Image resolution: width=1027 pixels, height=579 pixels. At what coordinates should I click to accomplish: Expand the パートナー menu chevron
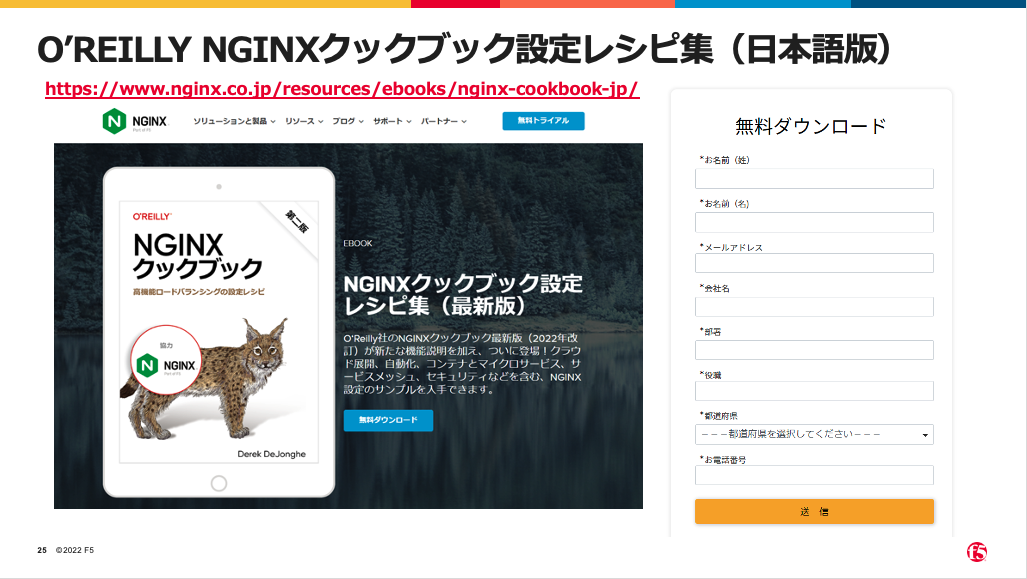464,121
